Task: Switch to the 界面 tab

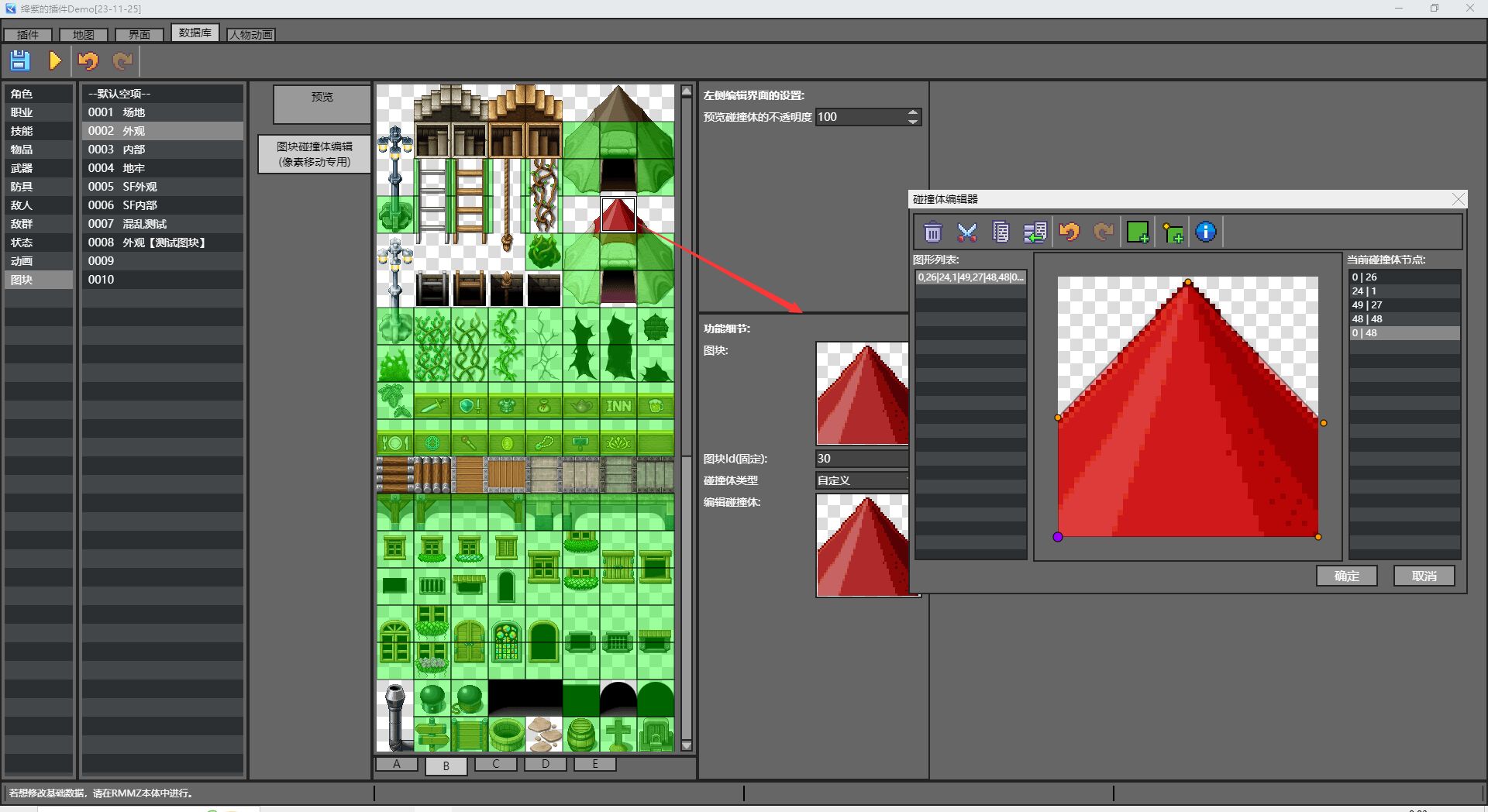Action: click(x=139, y=35)
